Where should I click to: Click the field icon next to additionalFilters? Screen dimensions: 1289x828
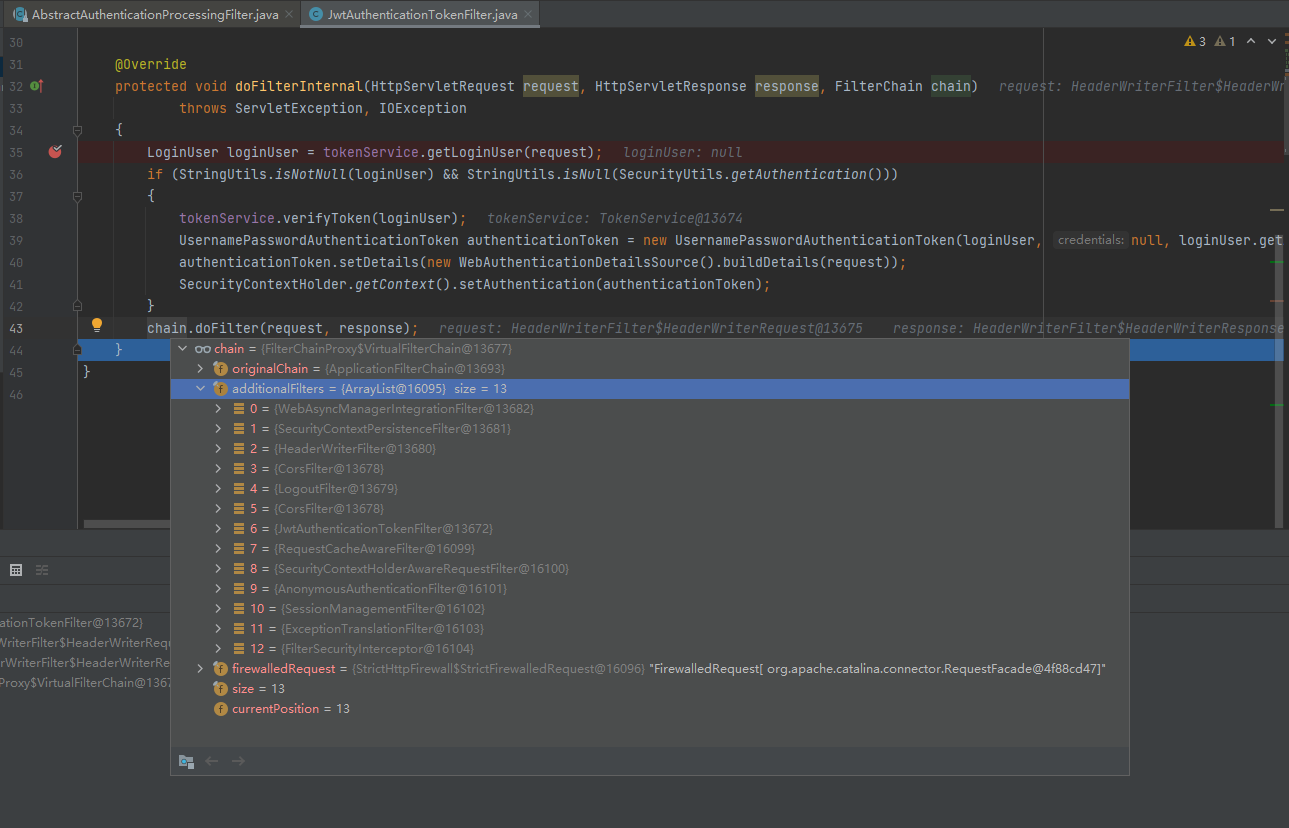[x=221, y=389]
